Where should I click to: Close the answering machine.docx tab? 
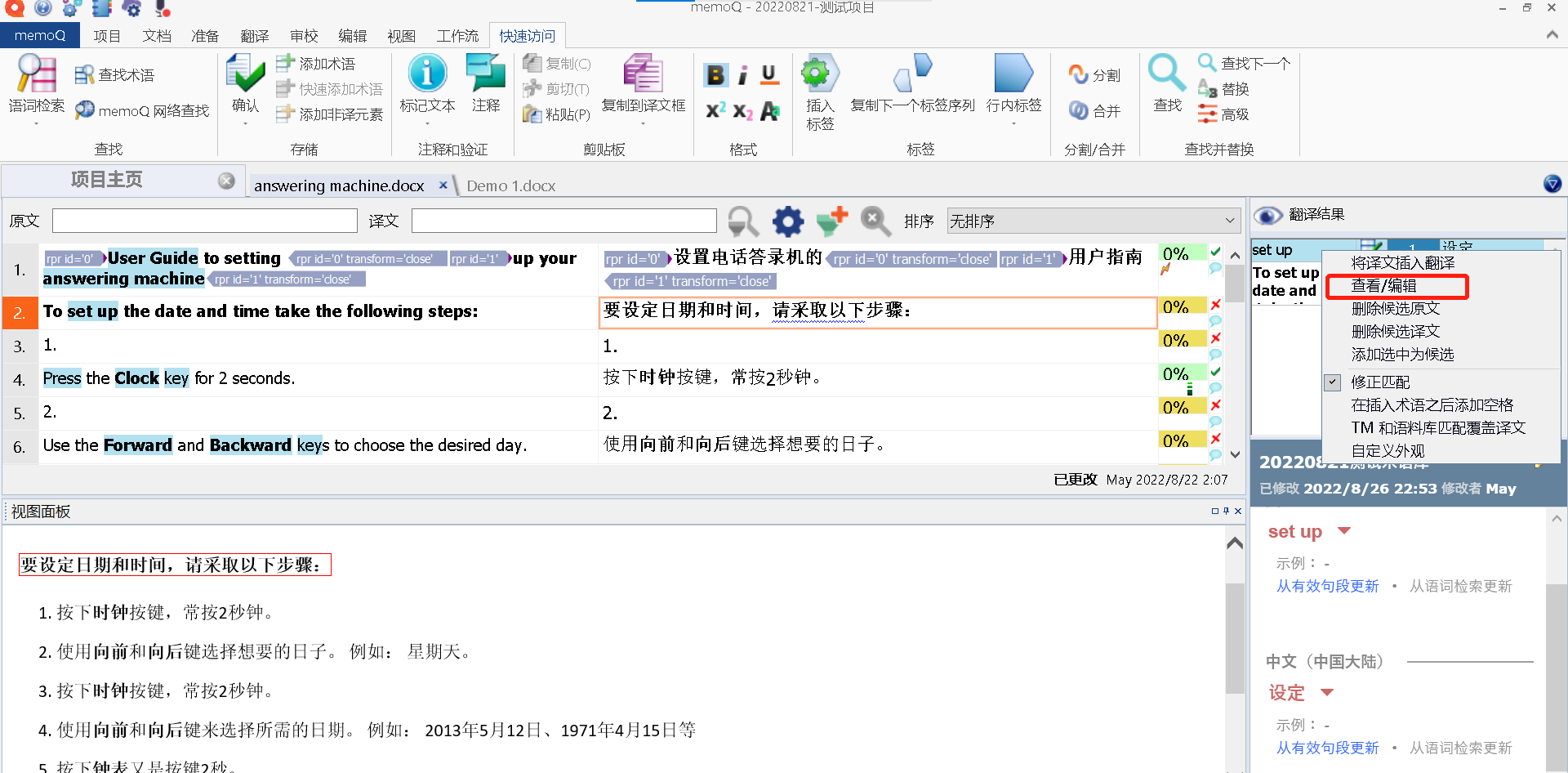[443, 185]
